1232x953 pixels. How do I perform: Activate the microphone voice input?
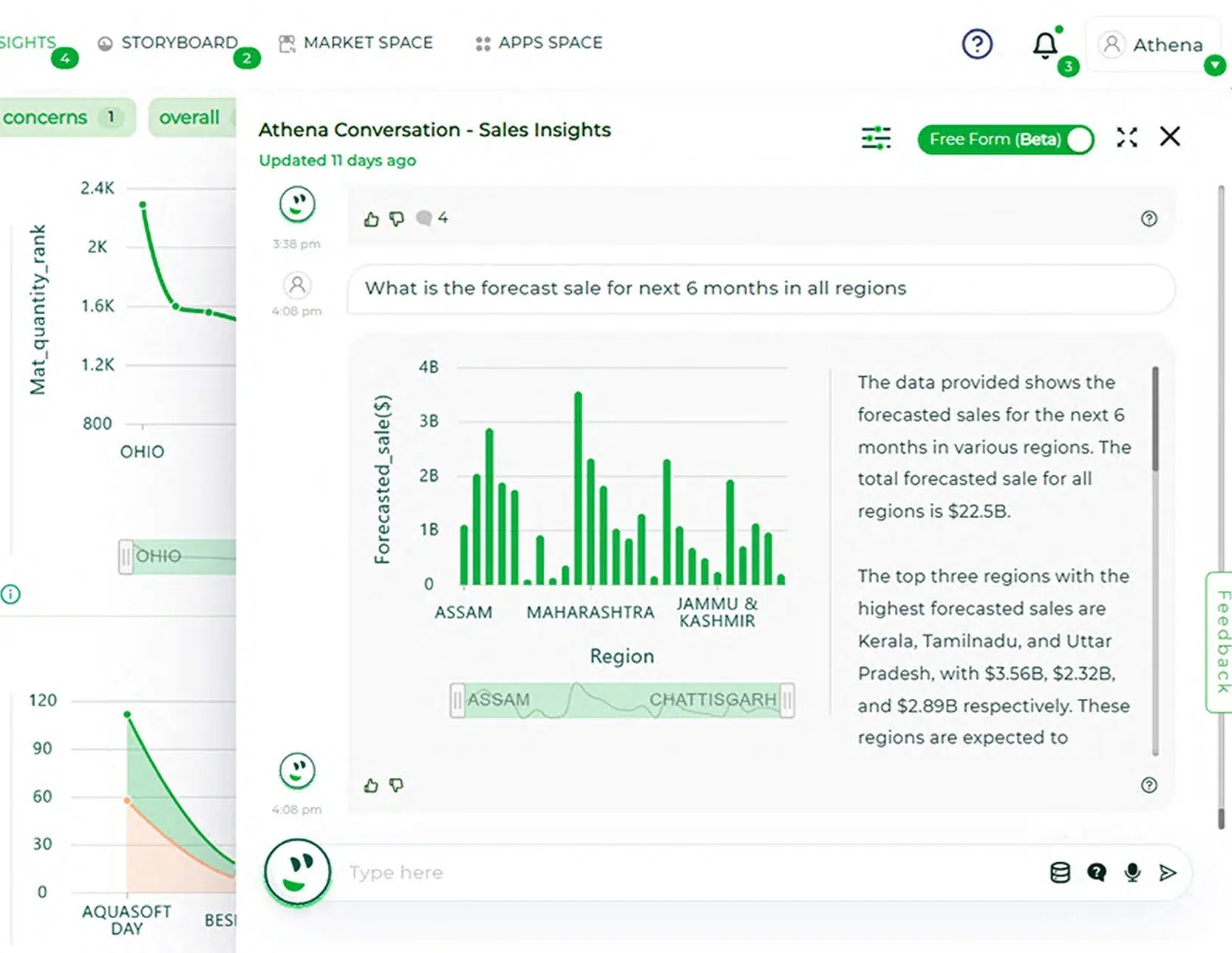[1132, 872]
